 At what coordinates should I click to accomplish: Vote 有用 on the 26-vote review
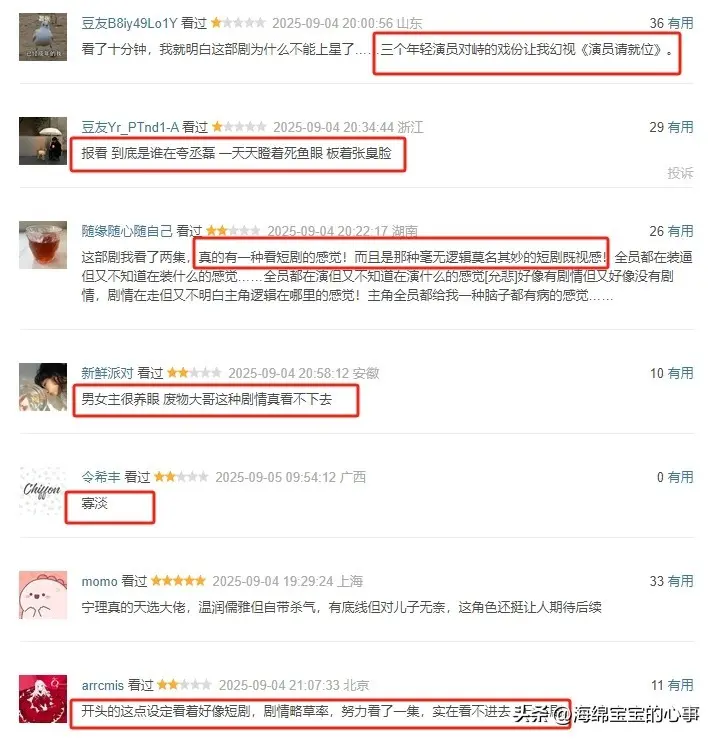[x=680, y=231]
